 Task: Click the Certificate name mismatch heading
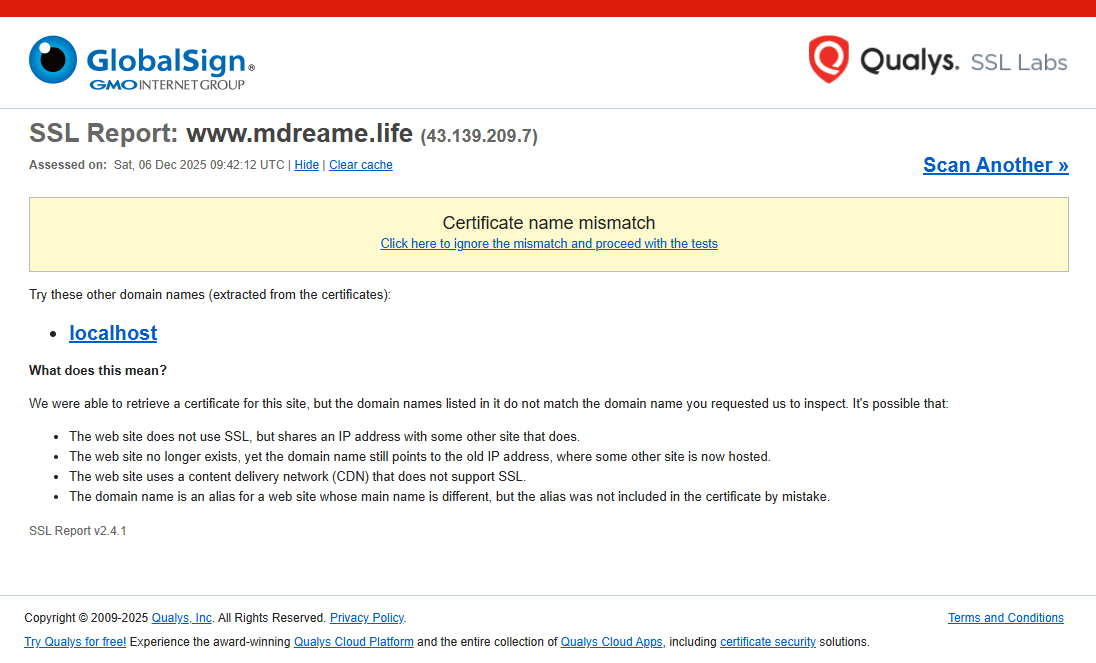click(x=549, y=223)
